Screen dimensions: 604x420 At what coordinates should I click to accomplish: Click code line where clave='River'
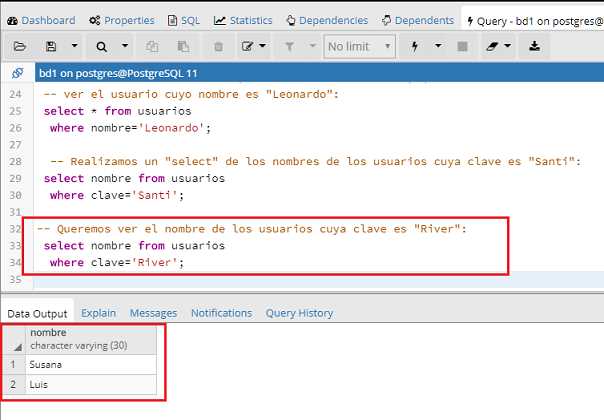click(117, 262)
